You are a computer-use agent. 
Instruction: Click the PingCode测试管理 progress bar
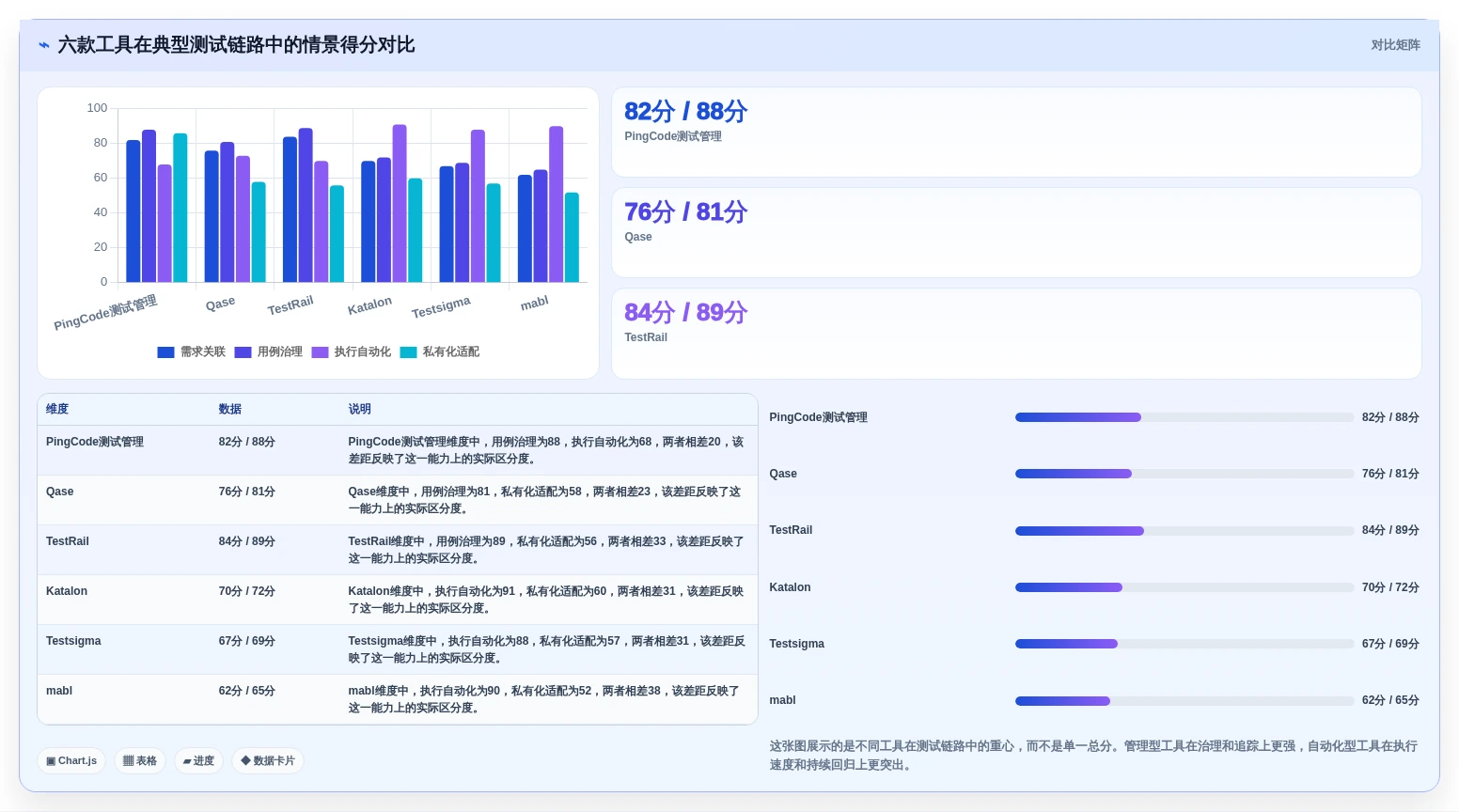pos(1184,417)
